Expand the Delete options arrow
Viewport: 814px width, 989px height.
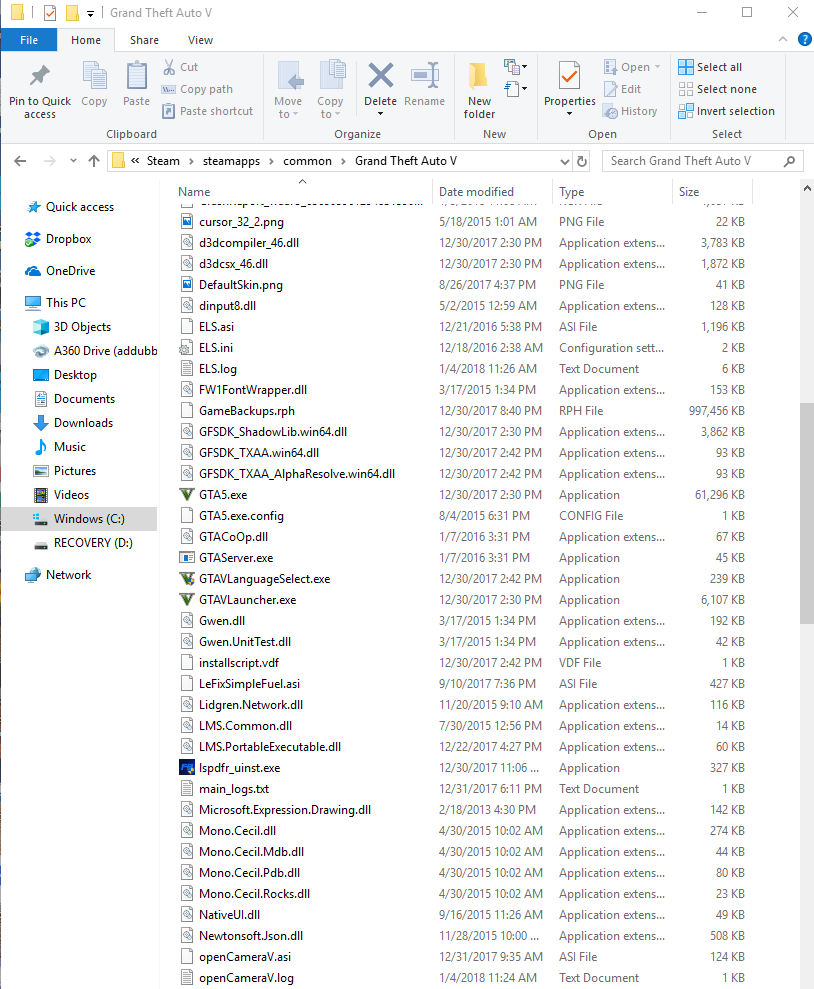click(380, 114)
